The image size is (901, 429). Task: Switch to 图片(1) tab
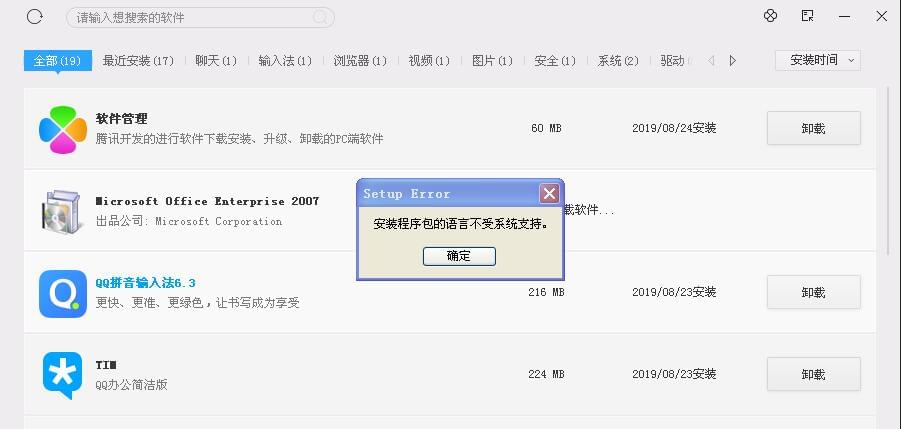pos(492,60)
